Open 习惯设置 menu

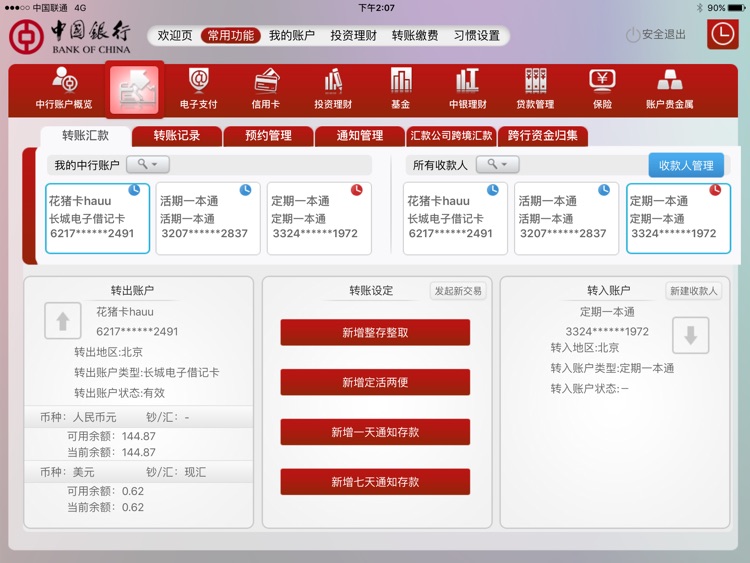[x=476, y=35]
